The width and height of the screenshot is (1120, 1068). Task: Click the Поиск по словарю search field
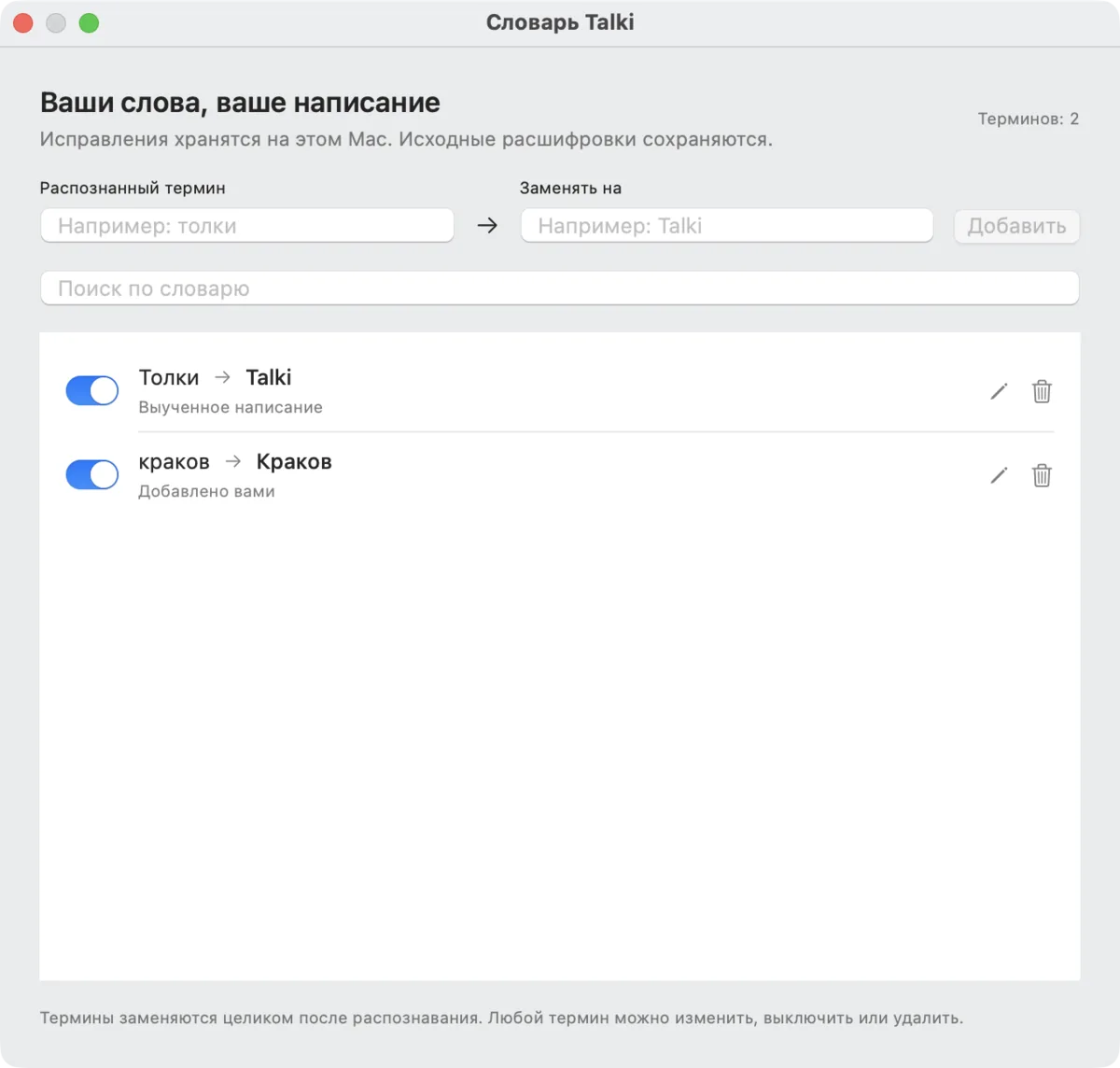coord(560,288)
